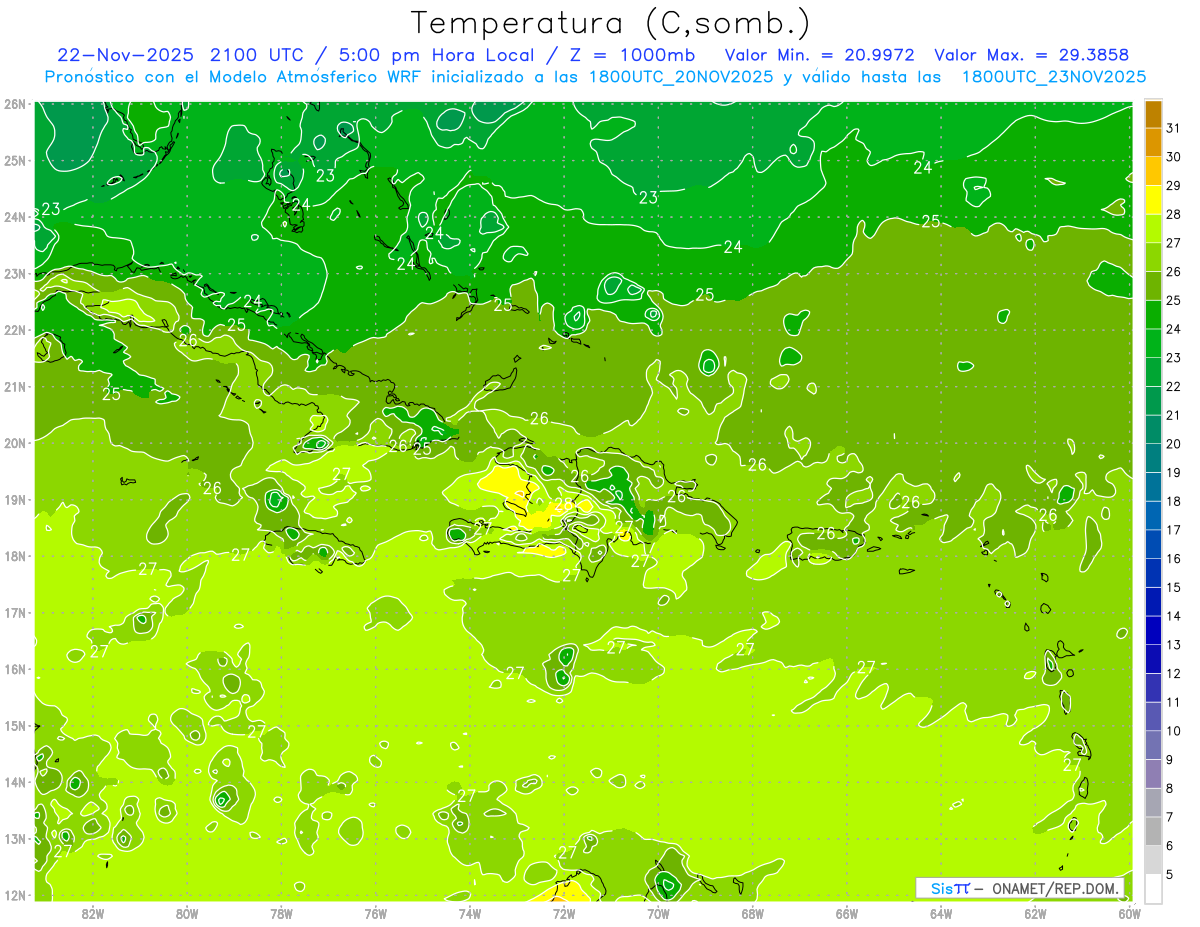Click the yellow color scale segment between 28 and 29
The image size is (1200, 927).
[1153, 199]
